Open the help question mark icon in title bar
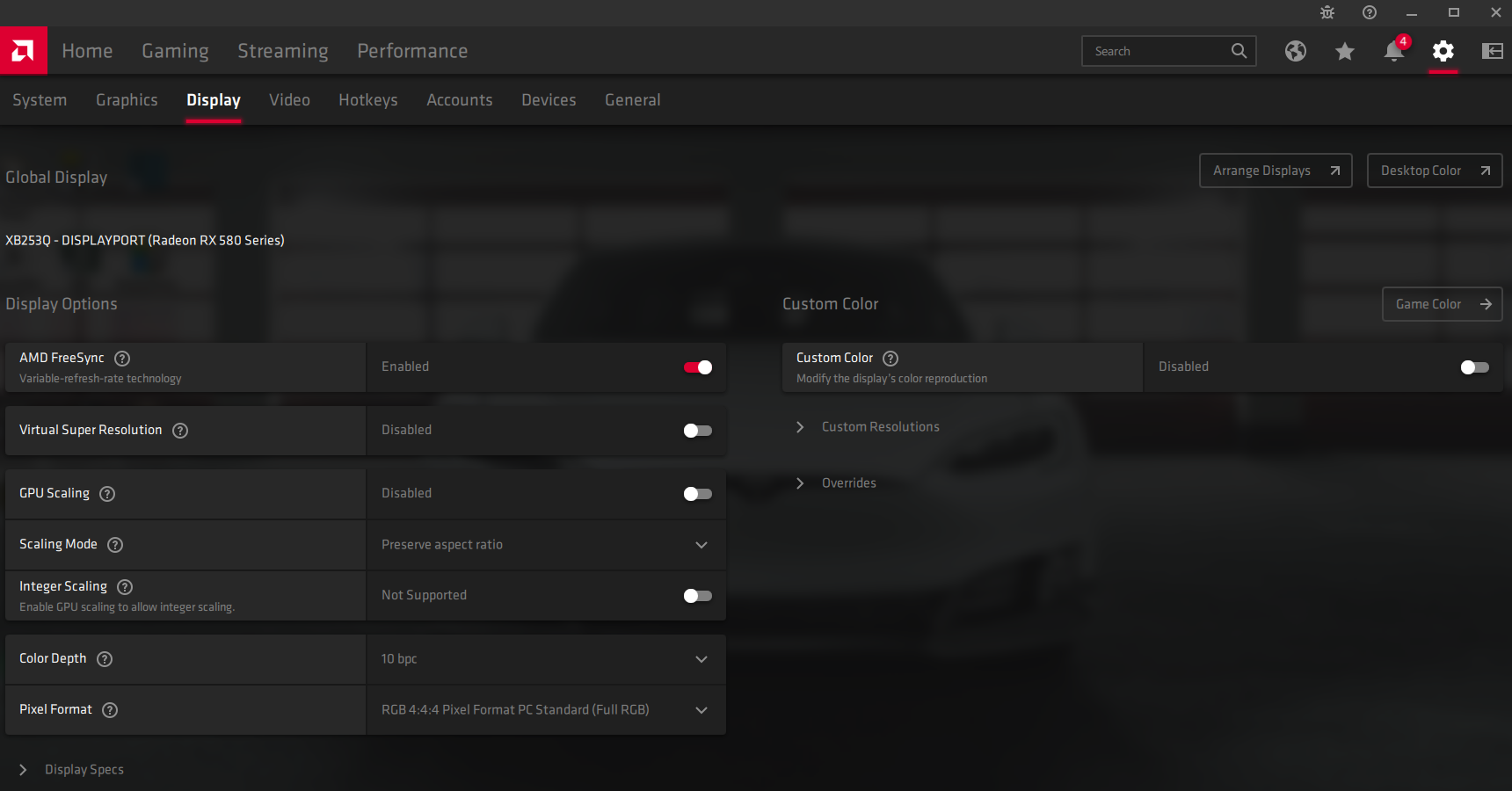1512x791 pixels. click(1370, 12)
